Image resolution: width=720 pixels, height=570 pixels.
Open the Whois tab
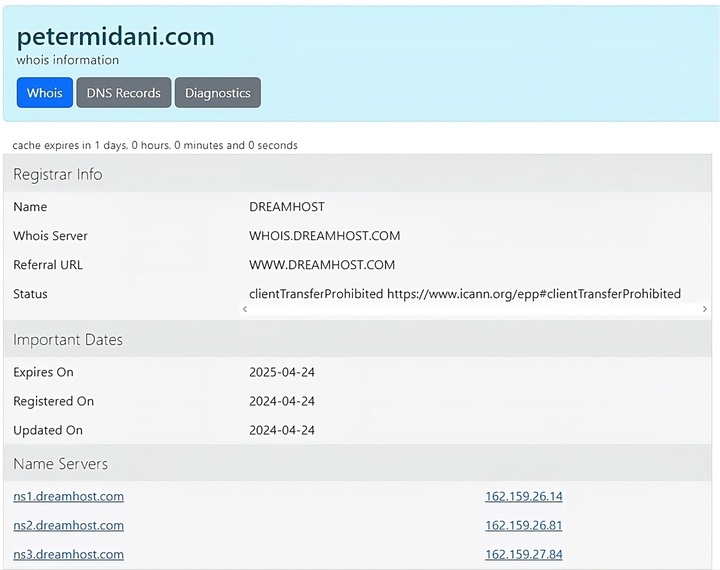(x=45, y=93)
